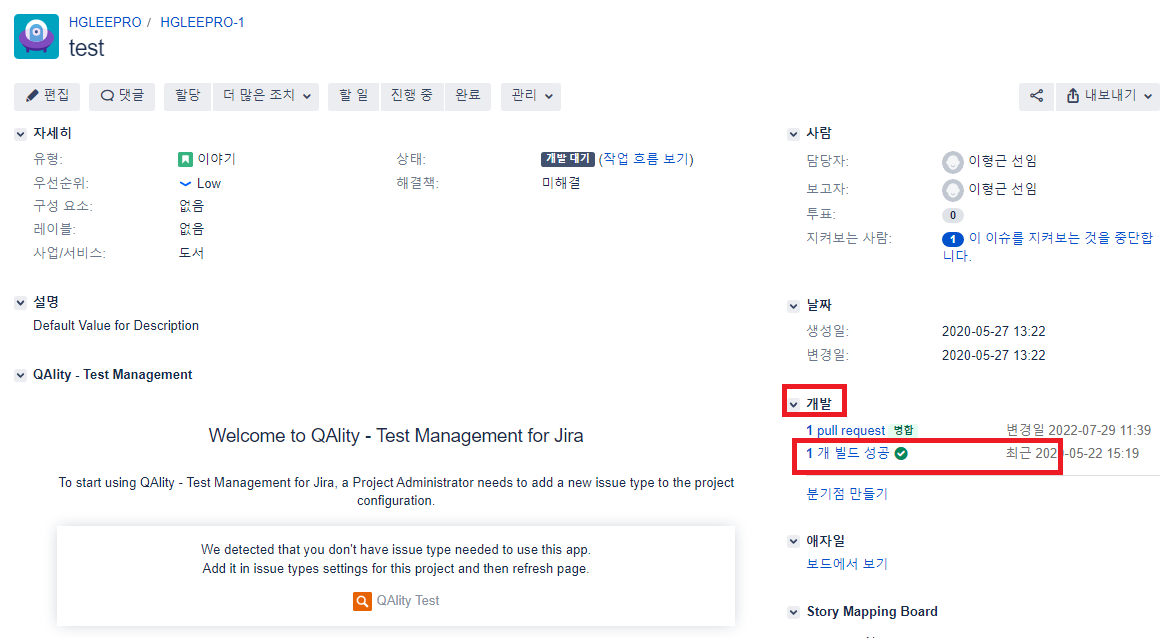This screenshot has height=638, width=1167.
Task: Transition the issue to 진행 중
Action: (412, 96)
